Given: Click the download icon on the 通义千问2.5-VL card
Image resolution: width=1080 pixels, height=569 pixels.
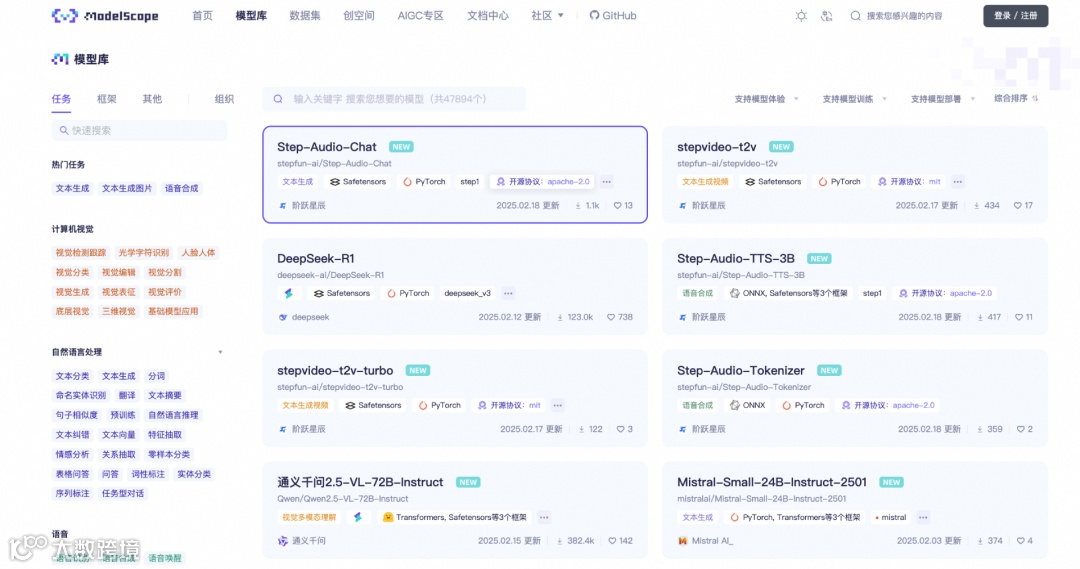Looking at the screenshot, I should pyautogui.click(x=559, y=541).
